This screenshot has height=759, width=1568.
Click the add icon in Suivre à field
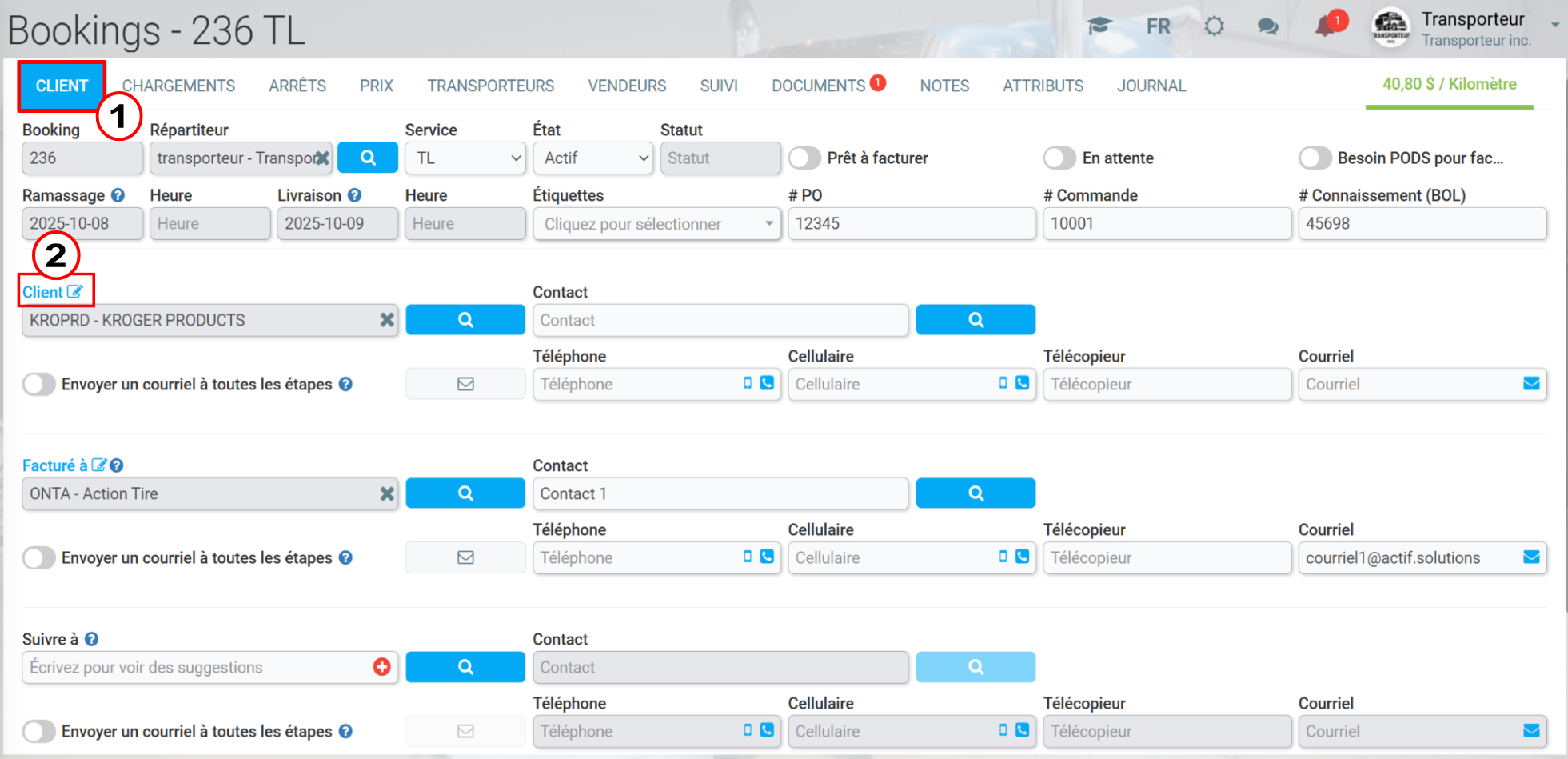click(x=382, y=667)
